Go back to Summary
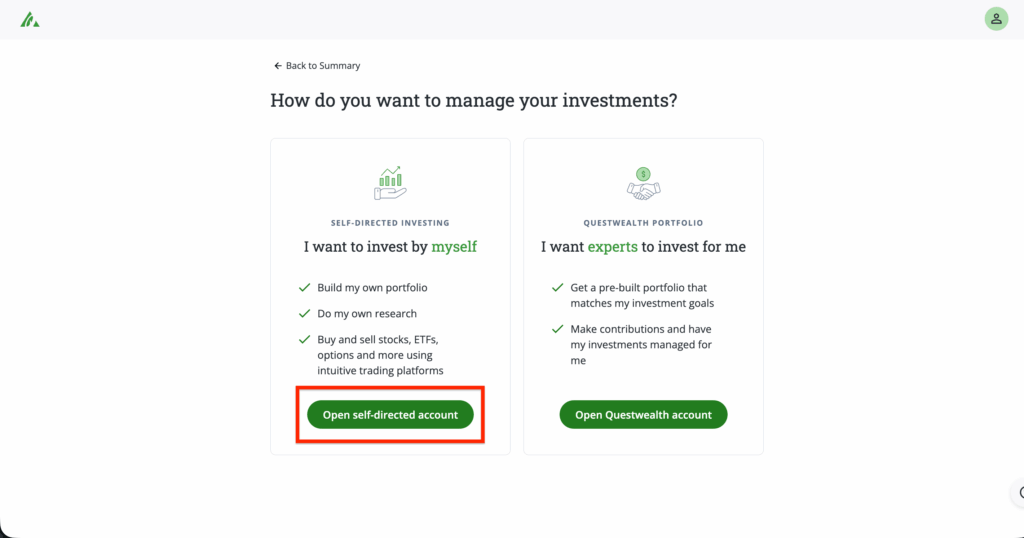The height and width of the screenshot is (538, 1024). coord(322,66)
